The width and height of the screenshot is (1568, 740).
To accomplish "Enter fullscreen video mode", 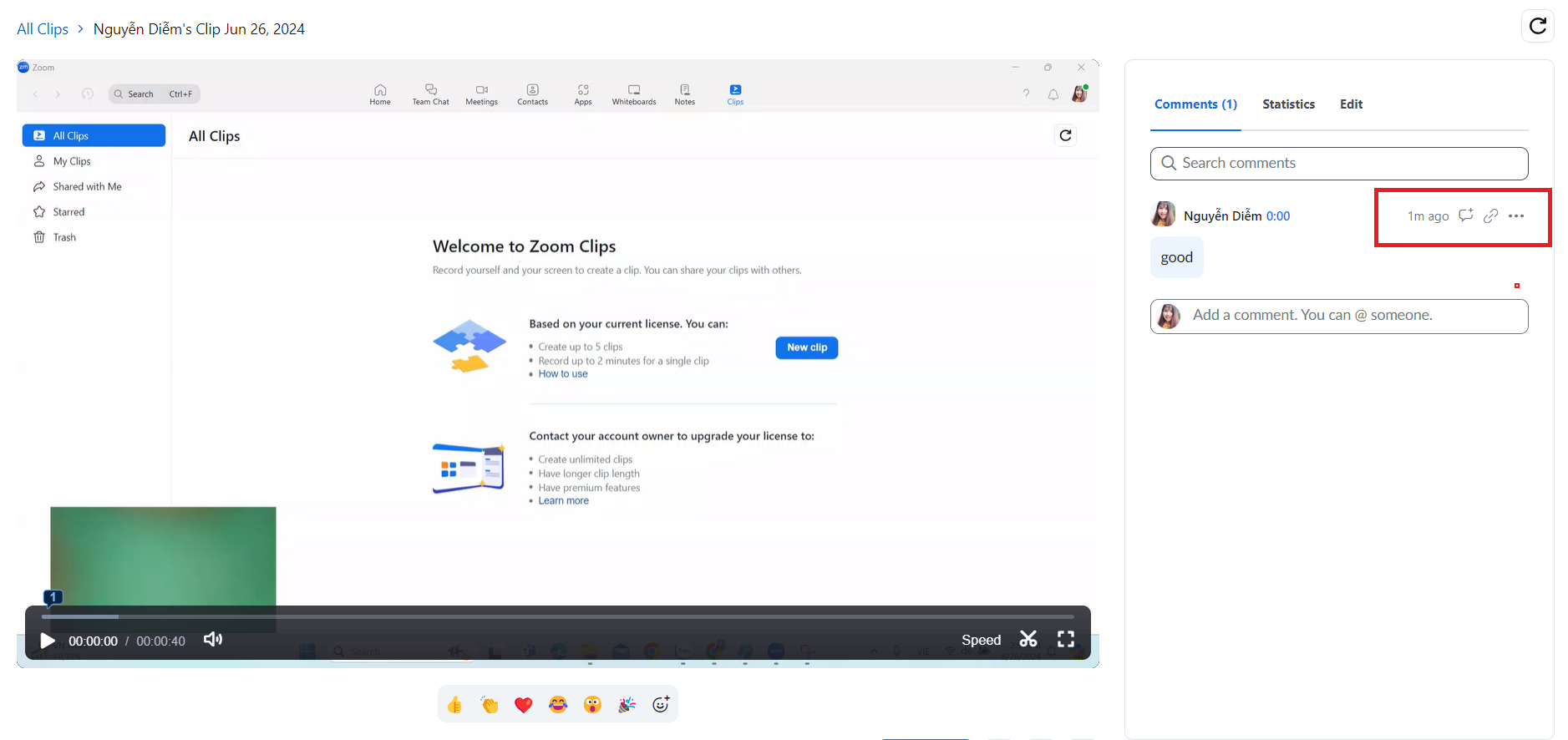I will 1066,640.
